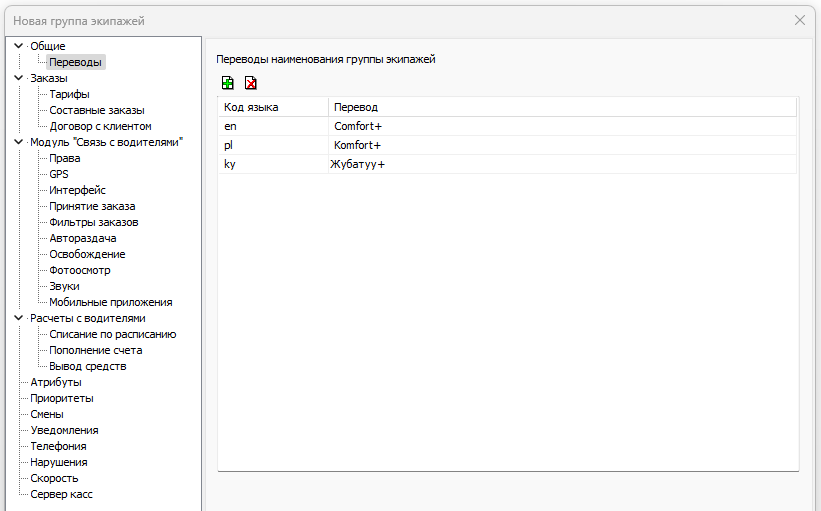The width and height of the screenshot is (821, 511).
Task: Click the green add translation icon
Action: coord(228,83)
